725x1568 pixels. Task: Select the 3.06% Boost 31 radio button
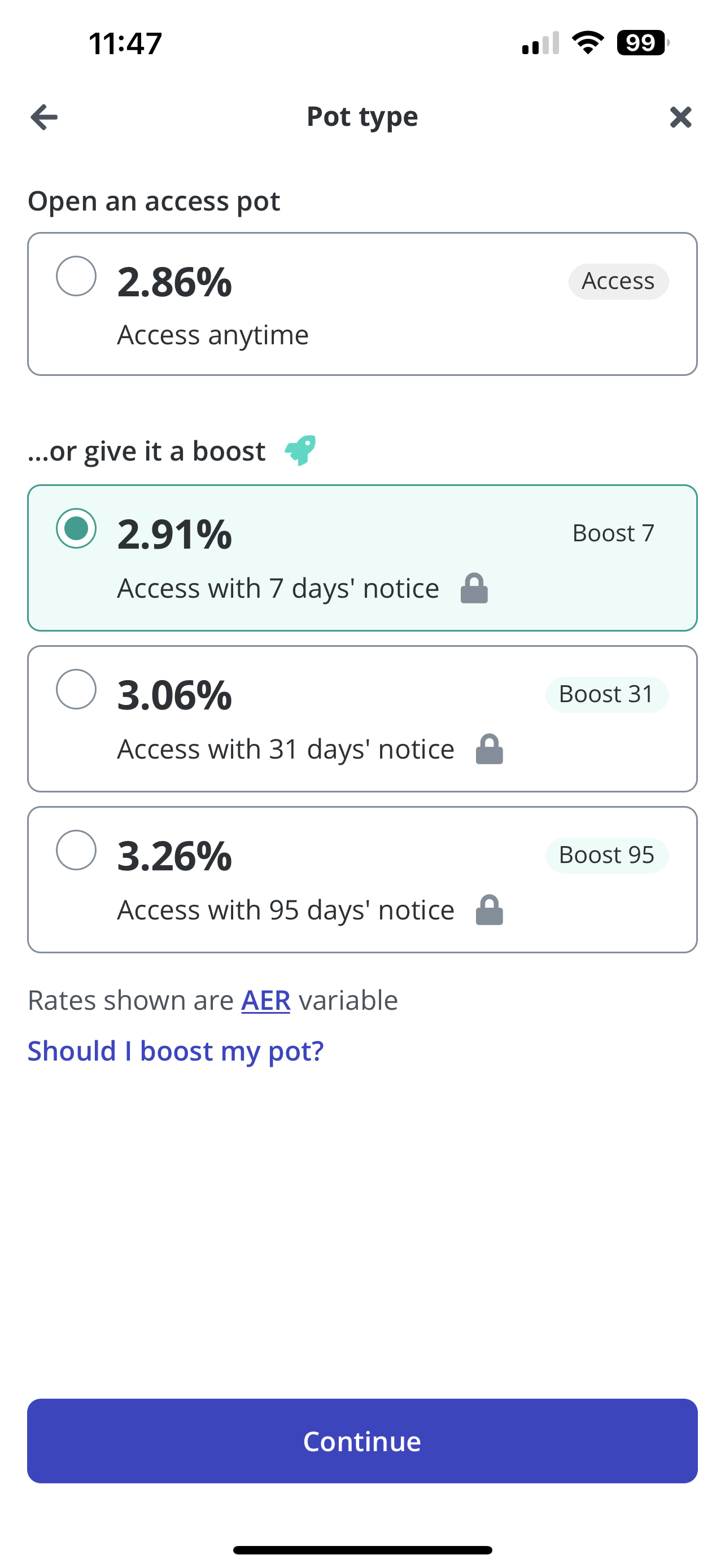coord(76,689)
